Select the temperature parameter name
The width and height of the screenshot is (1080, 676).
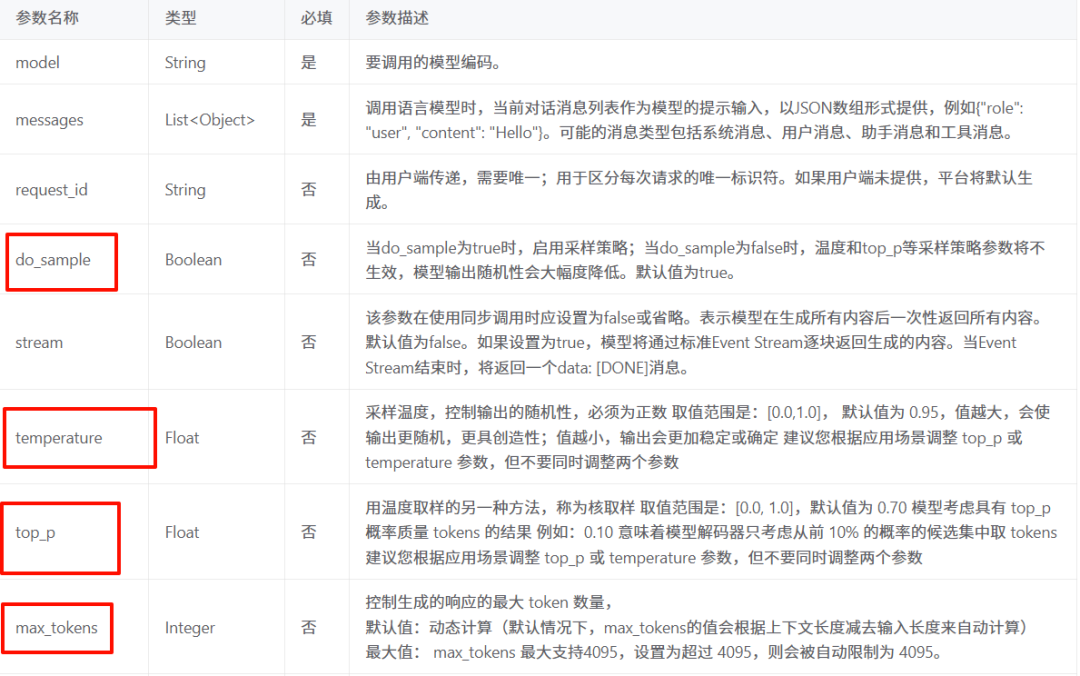point(59,438)
